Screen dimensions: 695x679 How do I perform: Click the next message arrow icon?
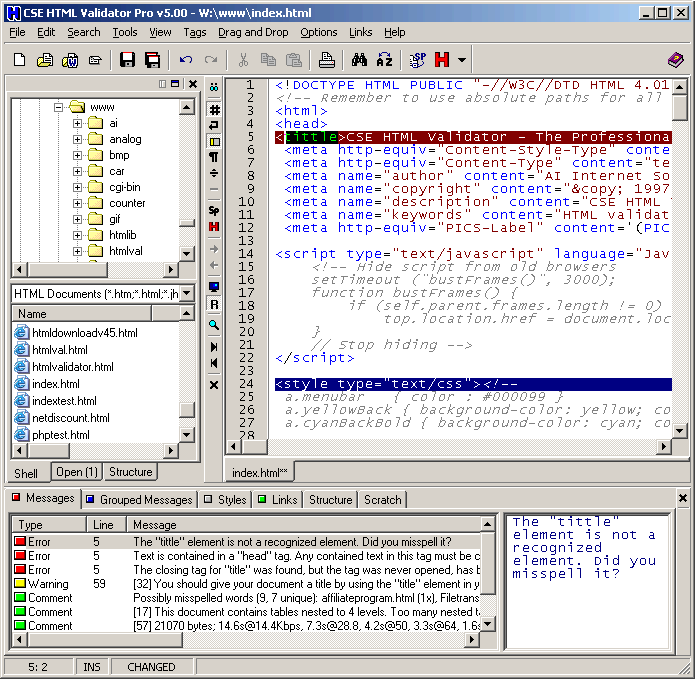click(214, 347)
